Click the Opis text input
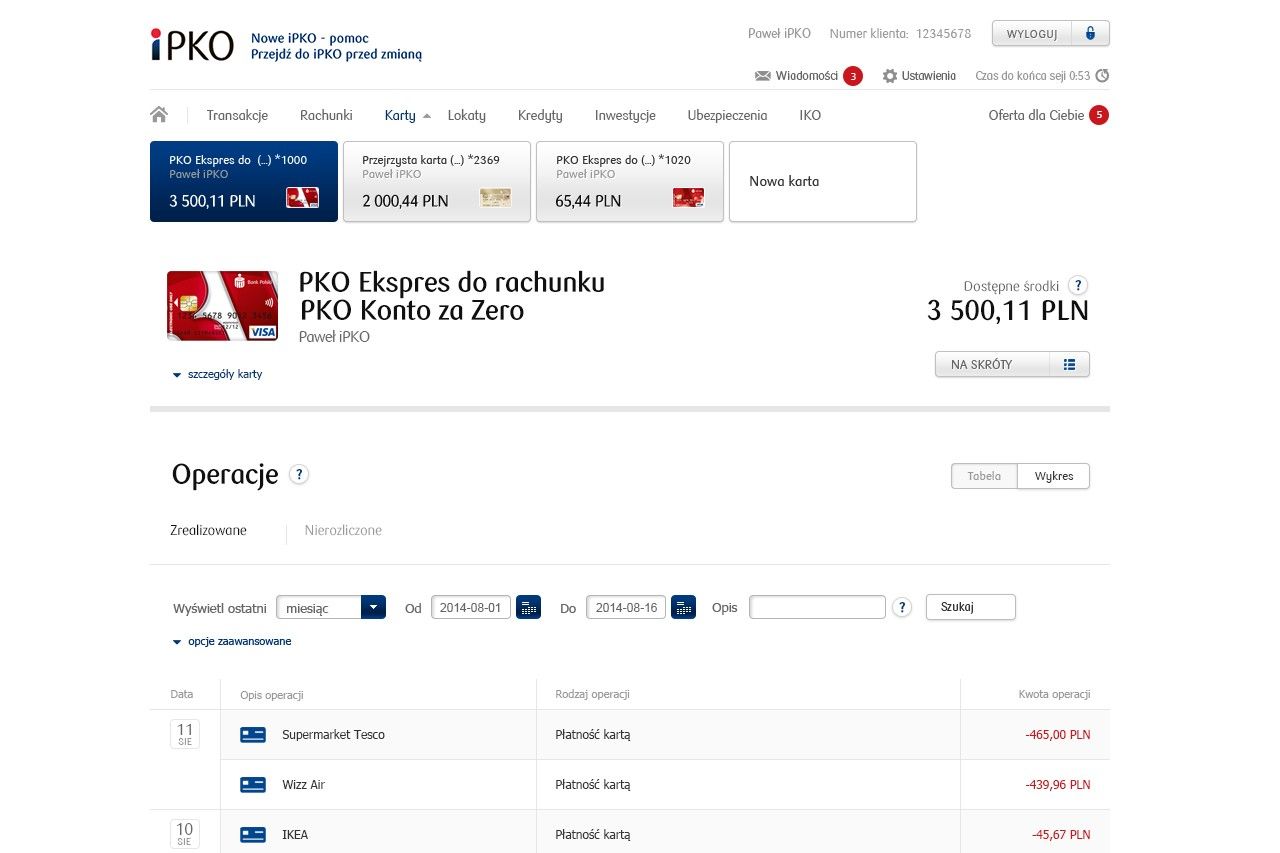This screenshot has height=853, width=1280. point(817,607)
